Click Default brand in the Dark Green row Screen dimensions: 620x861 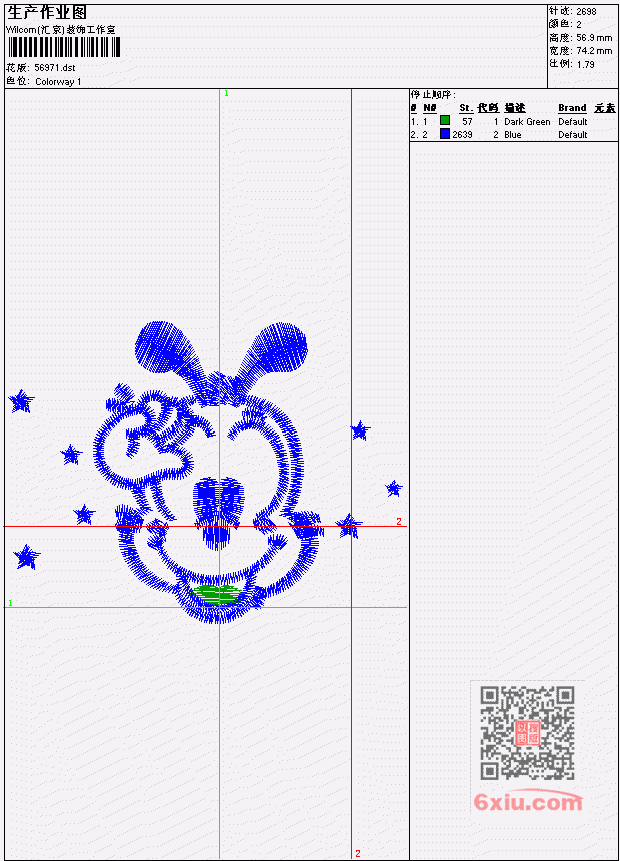(x=573, y=121)
